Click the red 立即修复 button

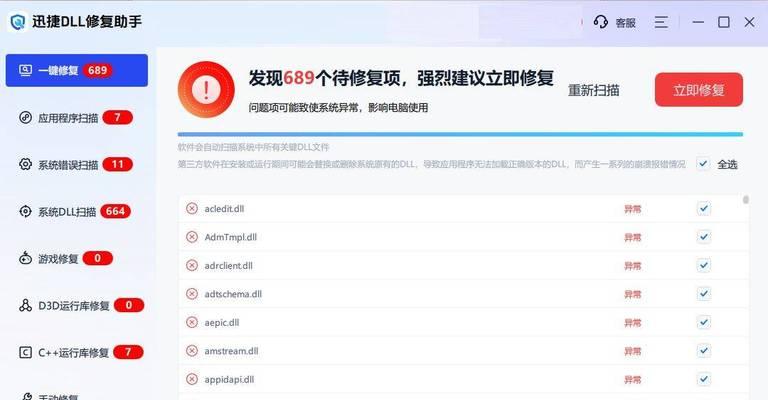tap(699, 90)
